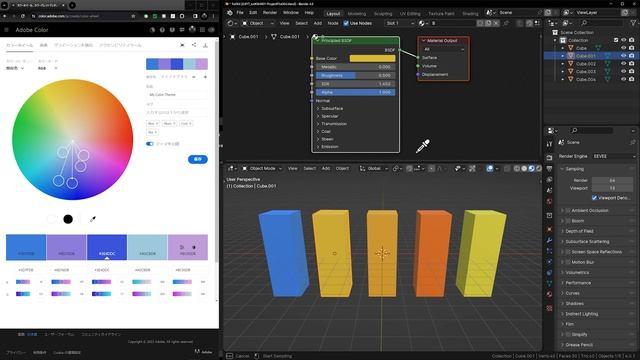Click the eyedropper icon below the color wheel
The image size is (640, 360).
tap(93, 219)
